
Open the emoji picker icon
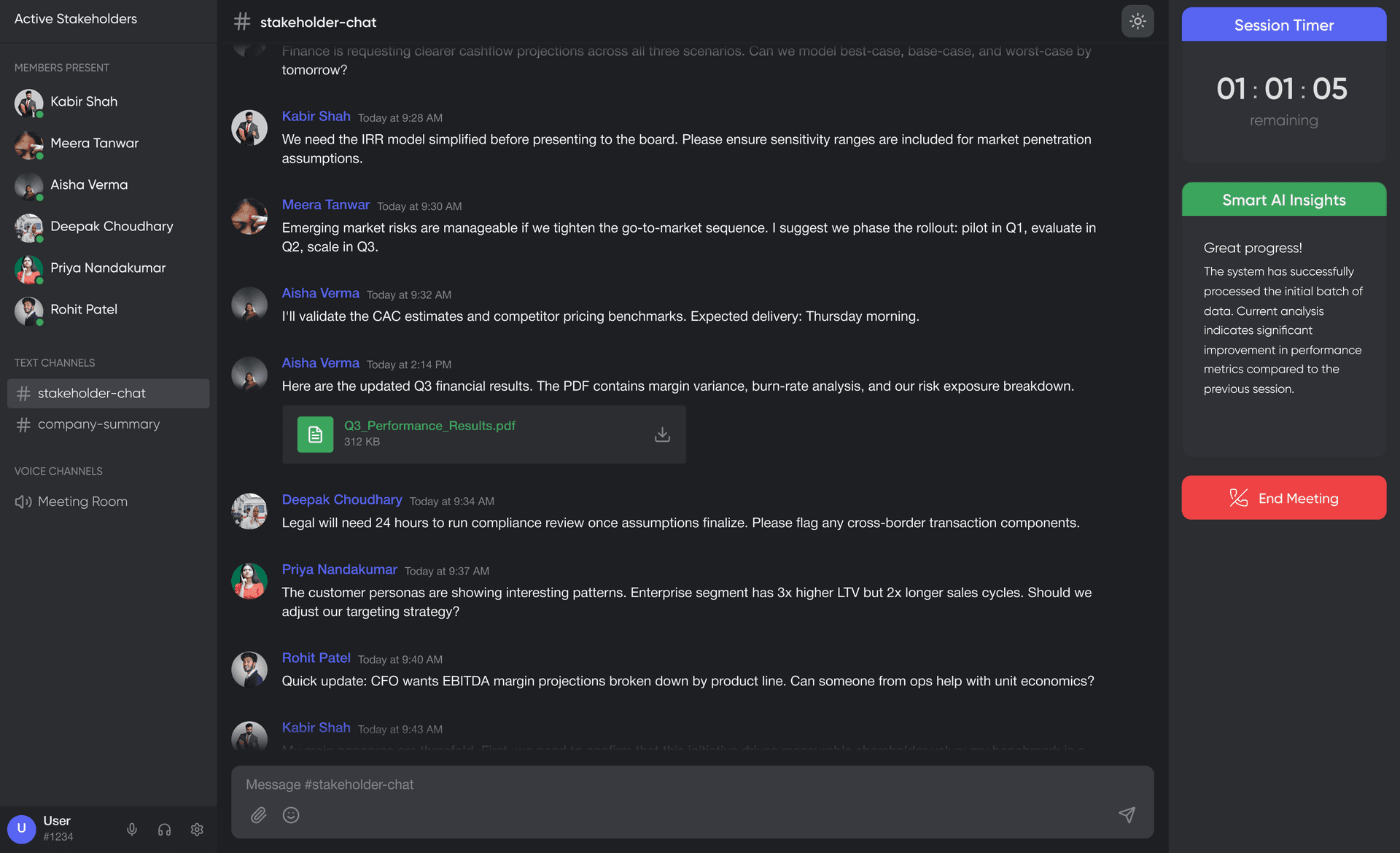[291, 815]
